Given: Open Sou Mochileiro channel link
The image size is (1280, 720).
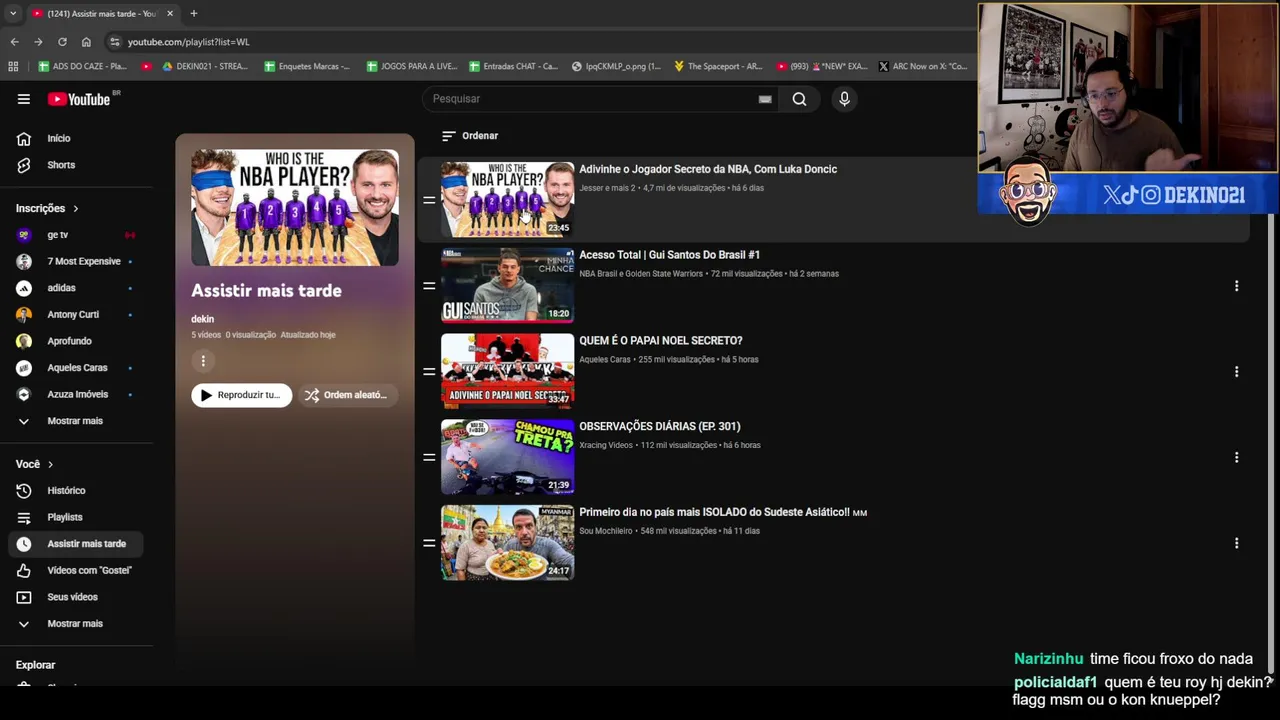Looking at the screenshot, I should [606, 531].
